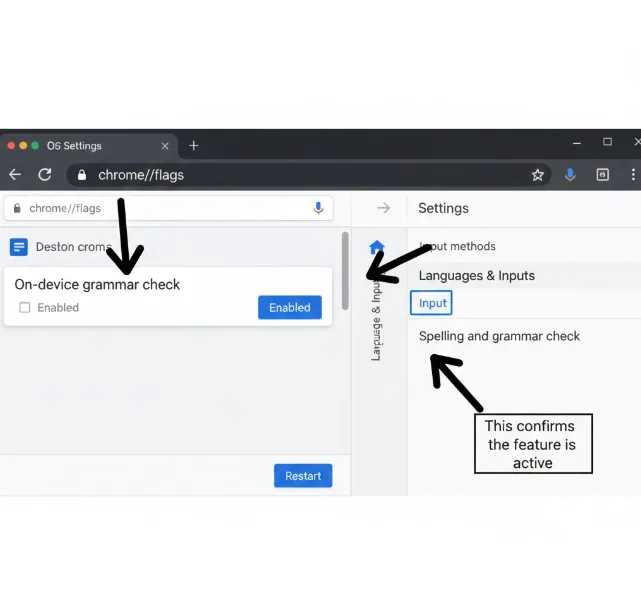Open Spelling and grammar check setting
The width and height of the screenshot is (641, 592).
(499, 336)
